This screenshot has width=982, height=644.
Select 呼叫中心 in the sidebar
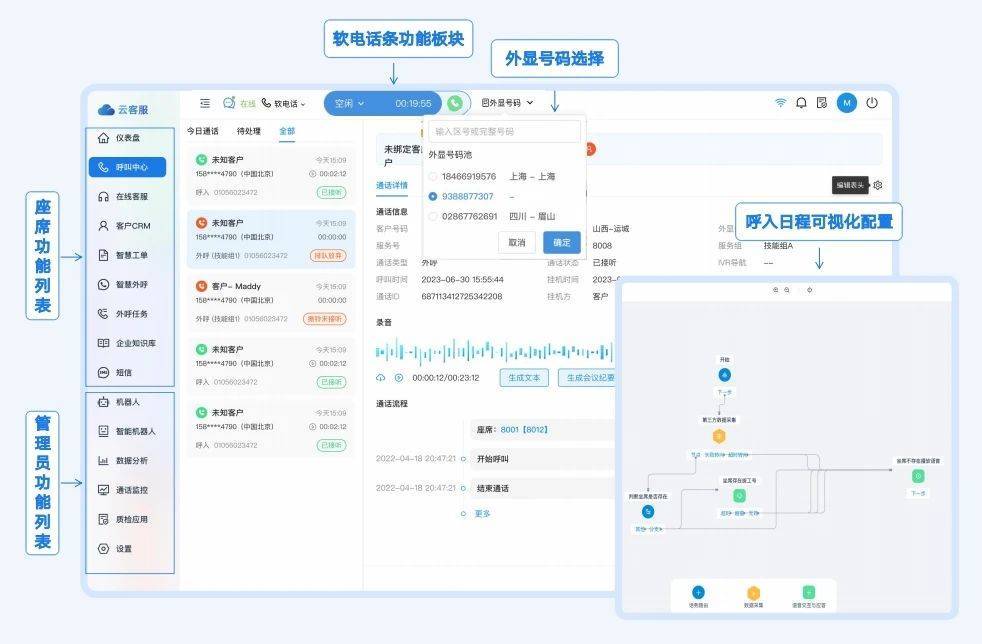click(x=127, y=167)
